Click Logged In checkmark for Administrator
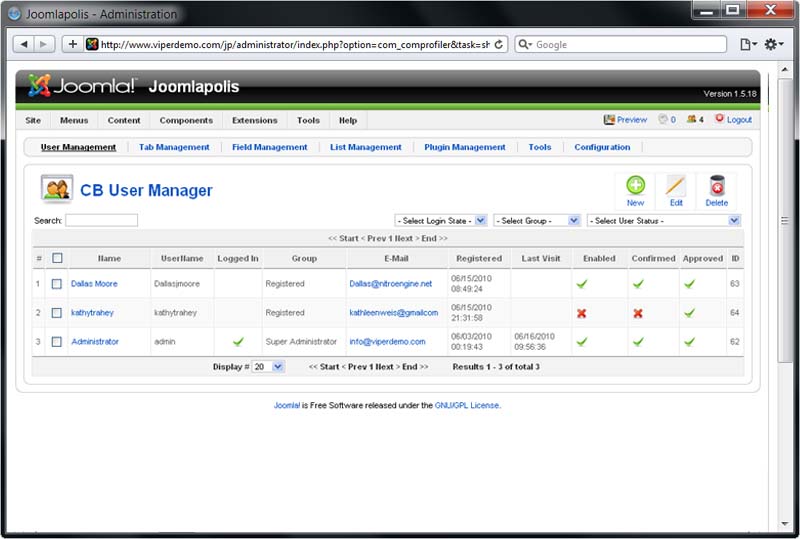 238,341
